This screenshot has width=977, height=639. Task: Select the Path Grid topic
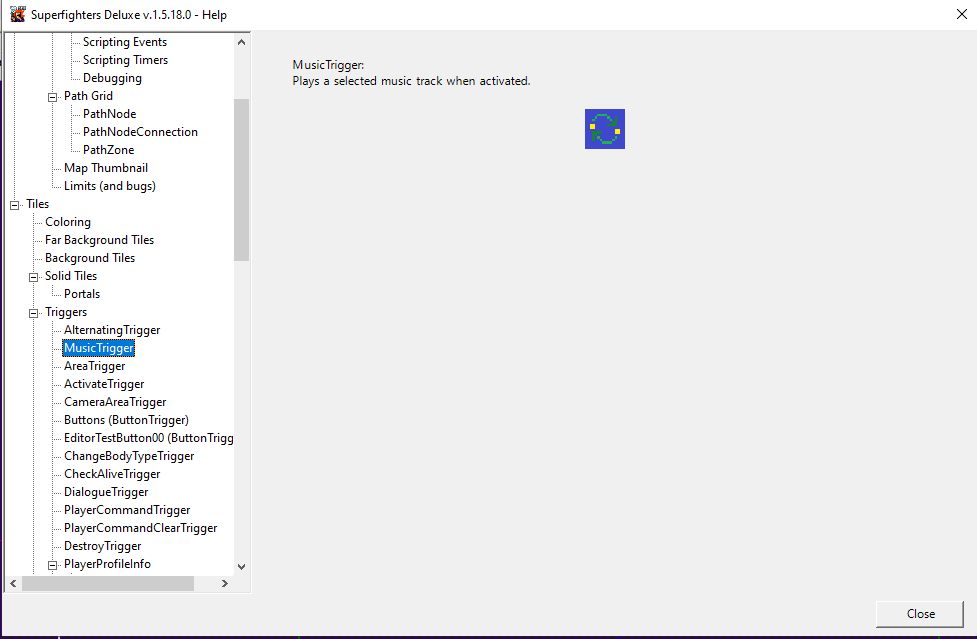pos(88,96)
